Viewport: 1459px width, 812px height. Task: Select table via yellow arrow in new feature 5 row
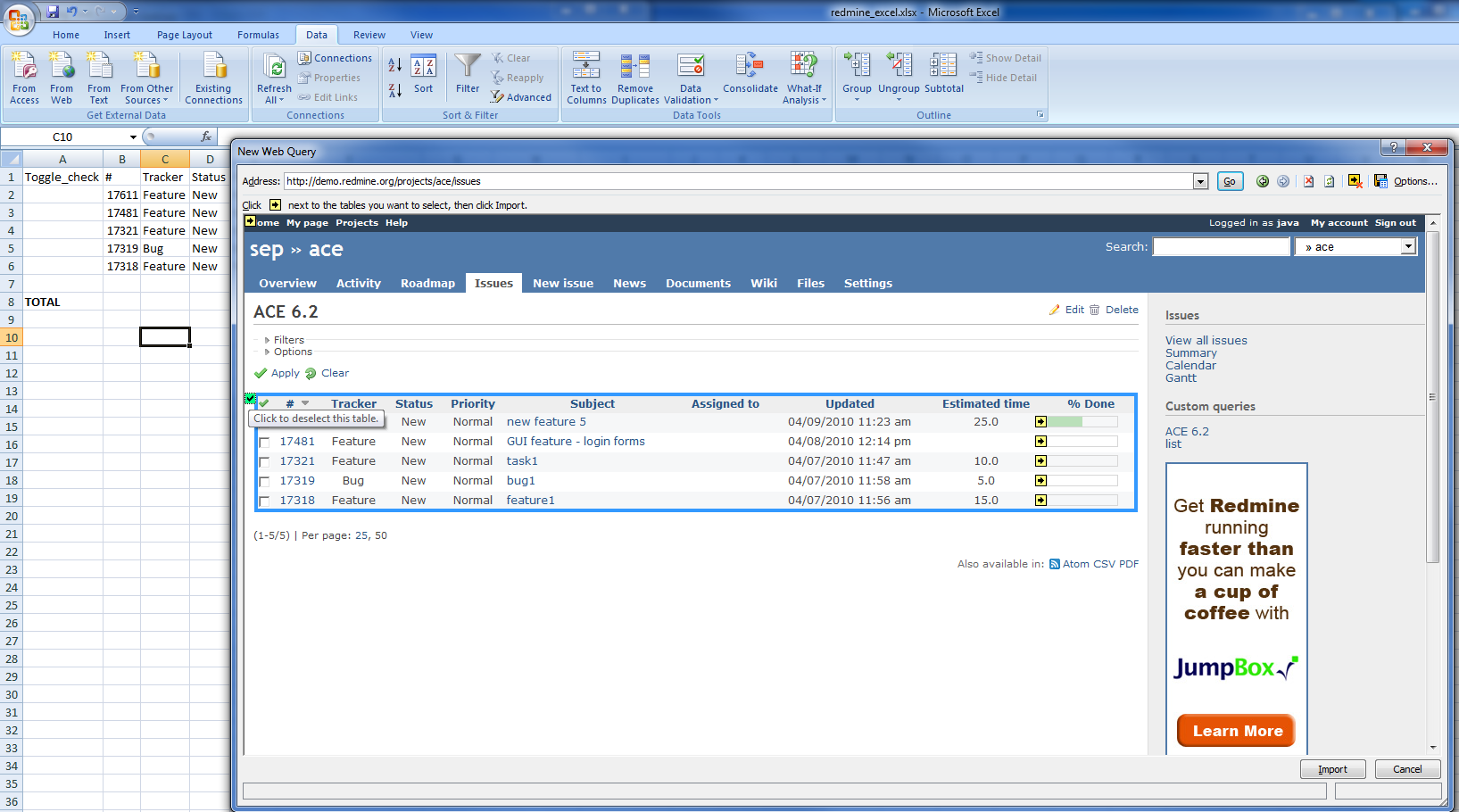1040,422
